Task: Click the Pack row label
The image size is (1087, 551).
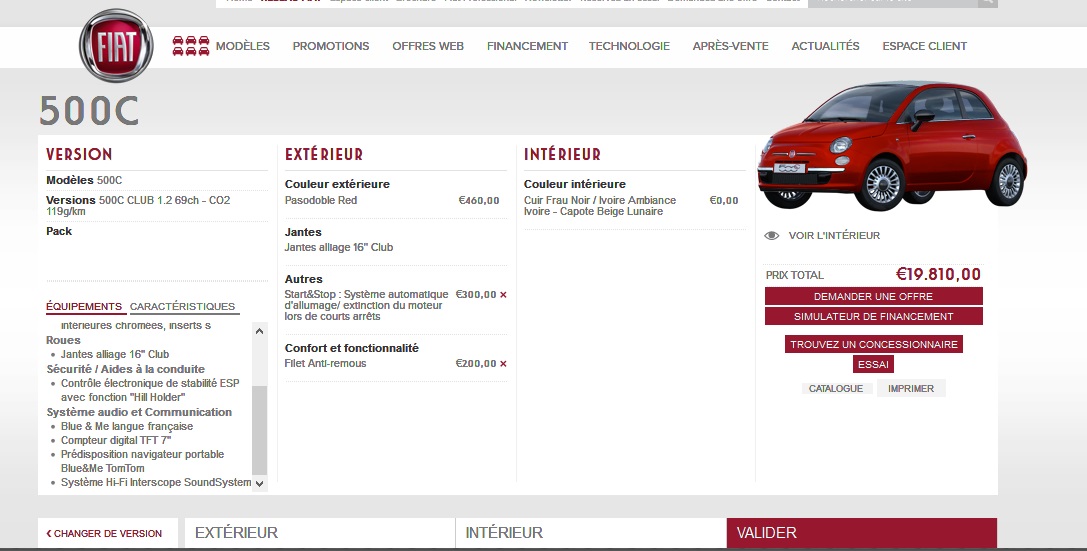Action: (x=59, y=231)
